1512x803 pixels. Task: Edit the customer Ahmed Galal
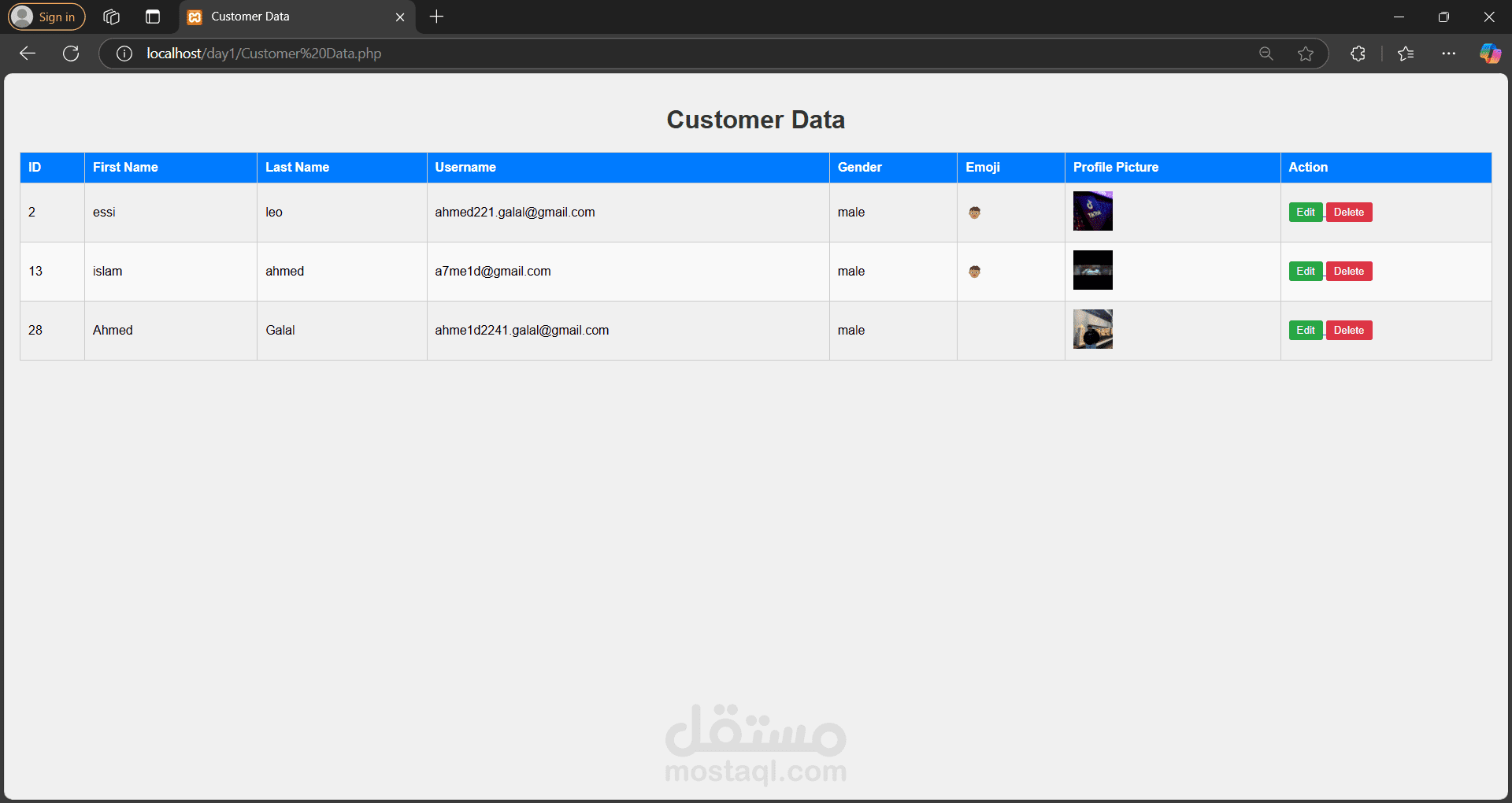[1306, 331]
